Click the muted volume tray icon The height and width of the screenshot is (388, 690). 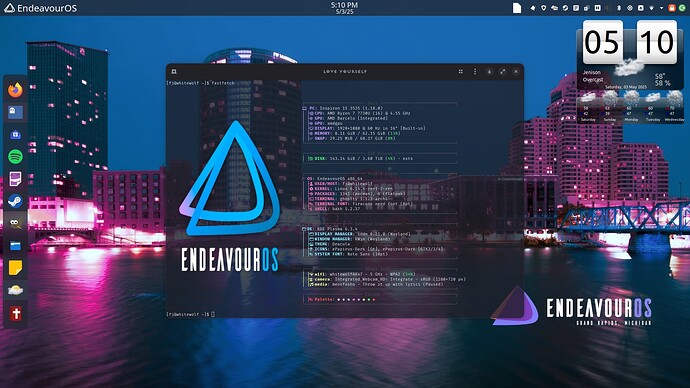[x=608, y=8]
